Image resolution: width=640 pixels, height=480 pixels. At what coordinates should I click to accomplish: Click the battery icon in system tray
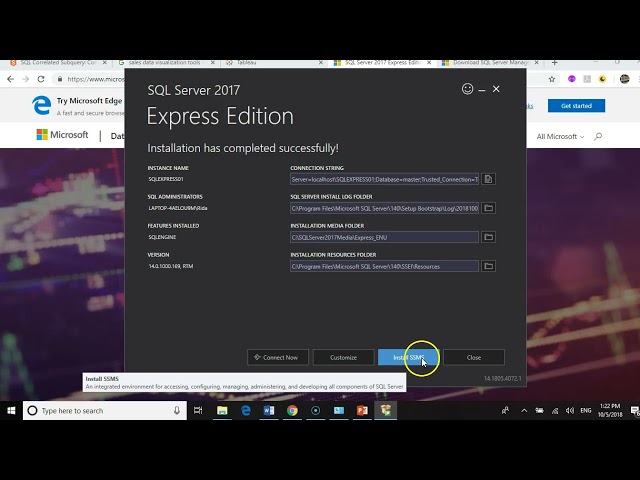[540, 411]
